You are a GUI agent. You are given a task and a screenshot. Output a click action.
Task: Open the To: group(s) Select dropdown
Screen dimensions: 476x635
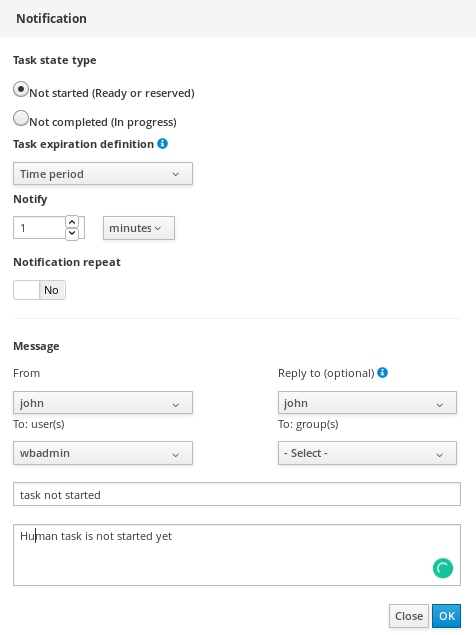pyautogui.click(x=367, y=453)
